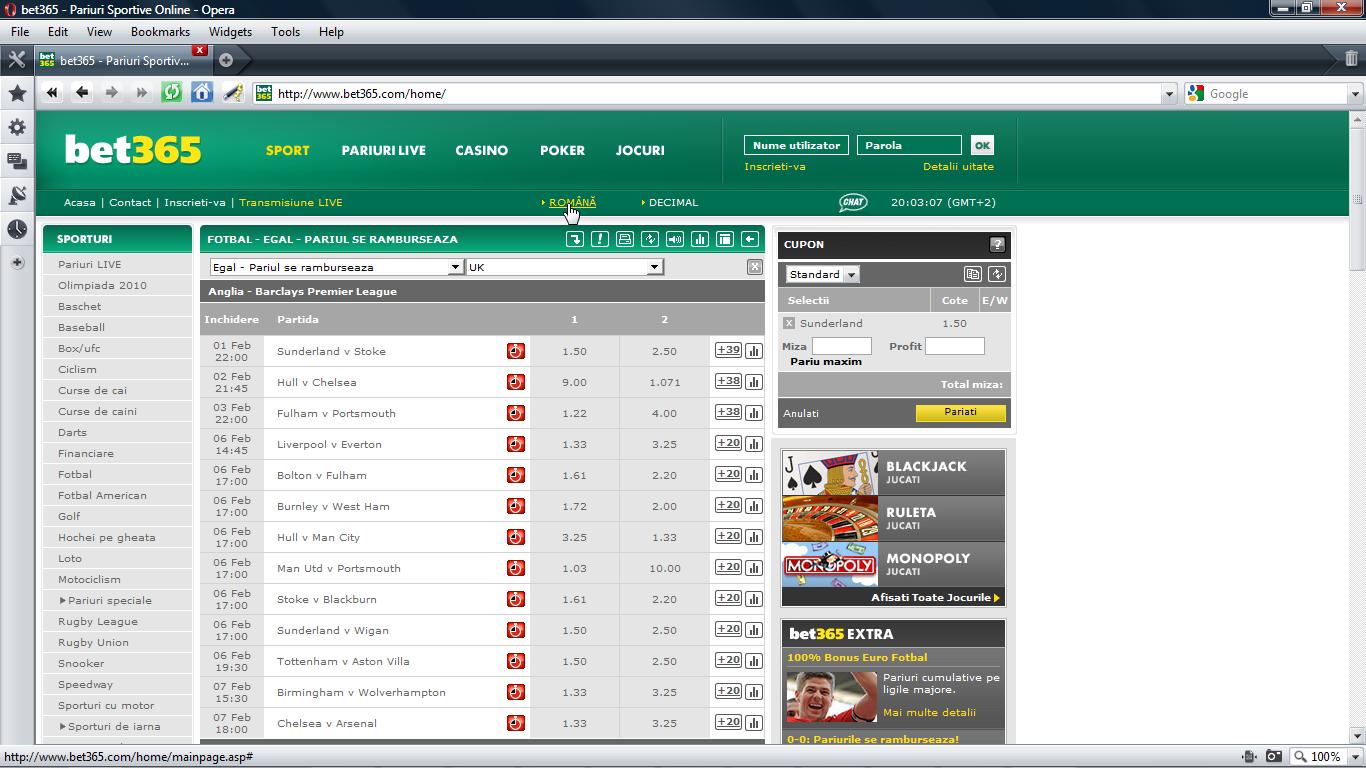Click the Nume utilizator field
The height and width of the screenshot is (768, 1366).
tap(796, 145)
